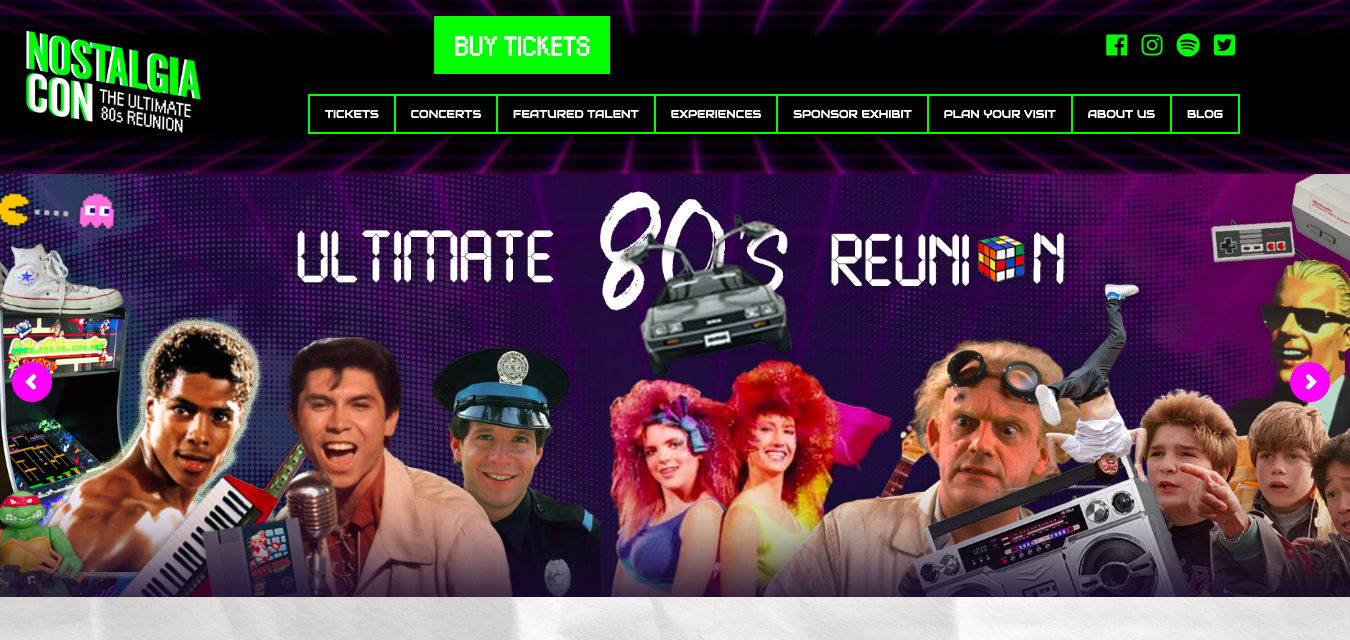Navigate to About Us
The image size is (1350, 640).
(1121, 114)
